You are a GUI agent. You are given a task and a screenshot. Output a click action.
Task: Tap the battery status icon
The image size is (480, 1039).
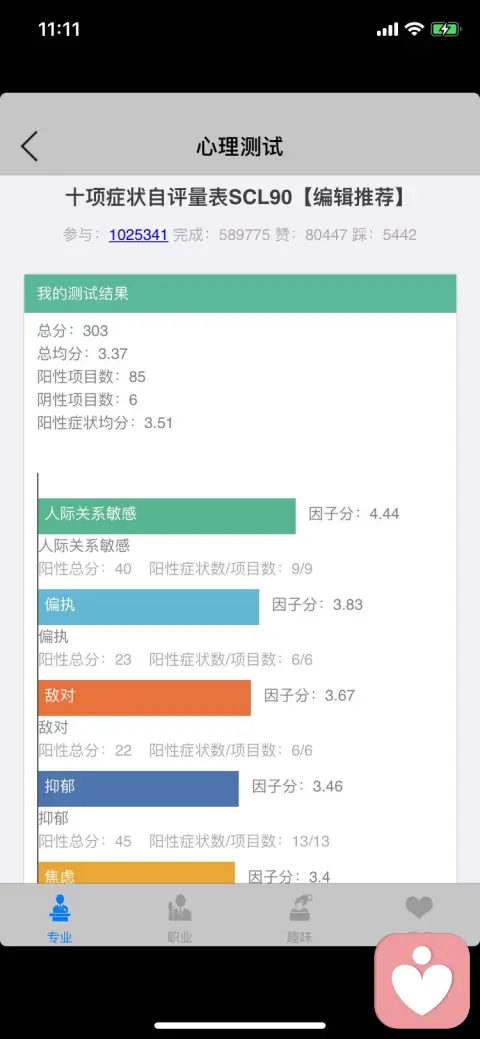click(x=444, y=29)
